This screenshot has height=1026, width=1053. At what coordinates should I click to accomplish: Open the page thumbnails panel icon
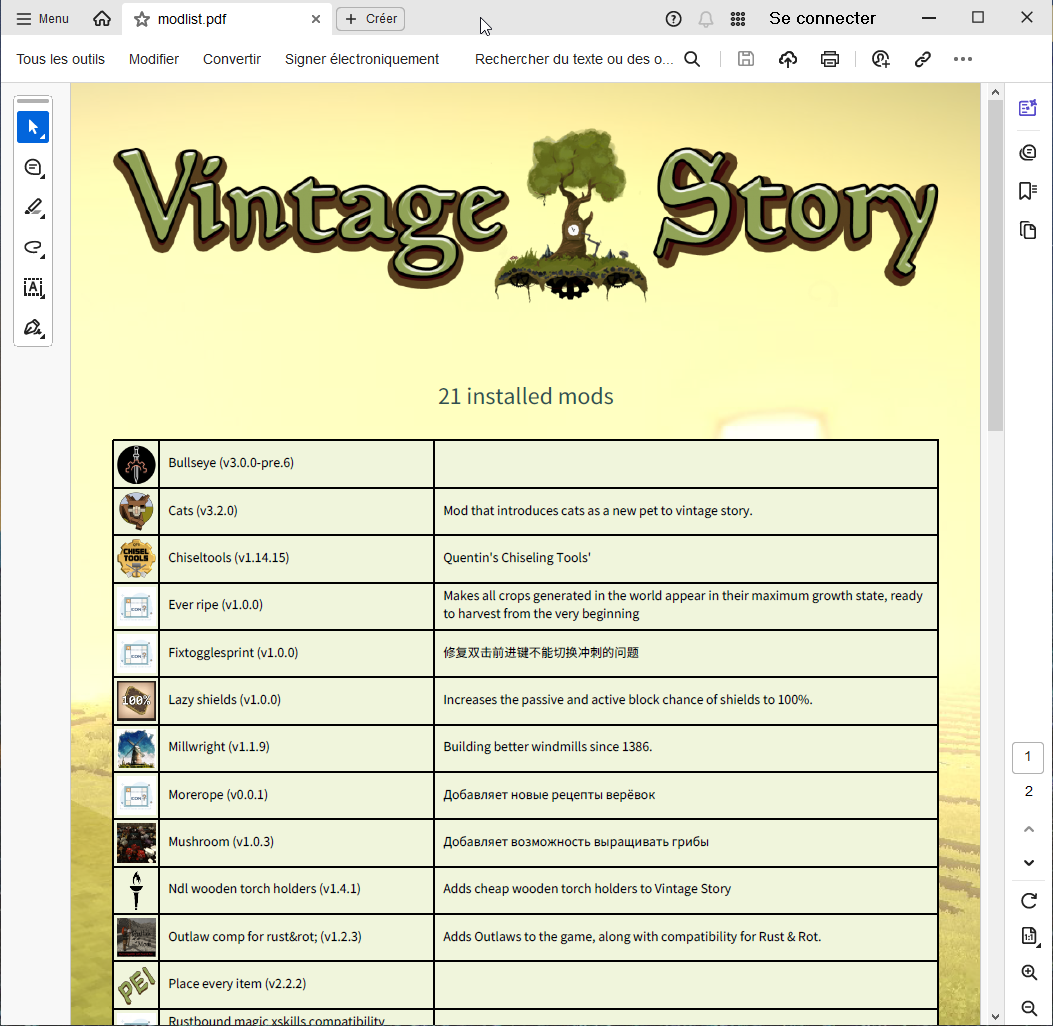1027,231
